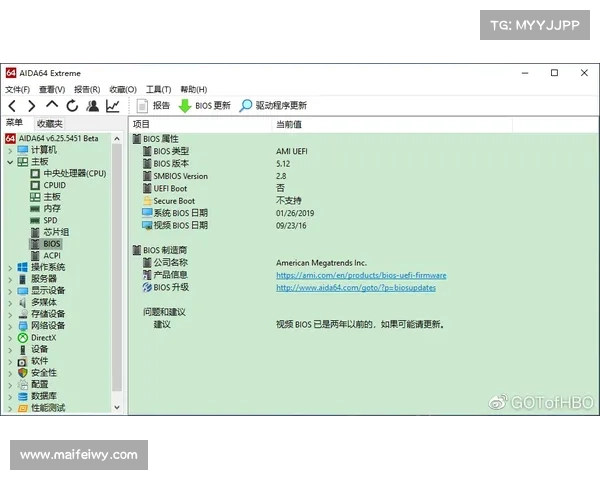
Task: Open the aida64.com biosupdates link
Action: pyautogui.click(x=356, y=287)
